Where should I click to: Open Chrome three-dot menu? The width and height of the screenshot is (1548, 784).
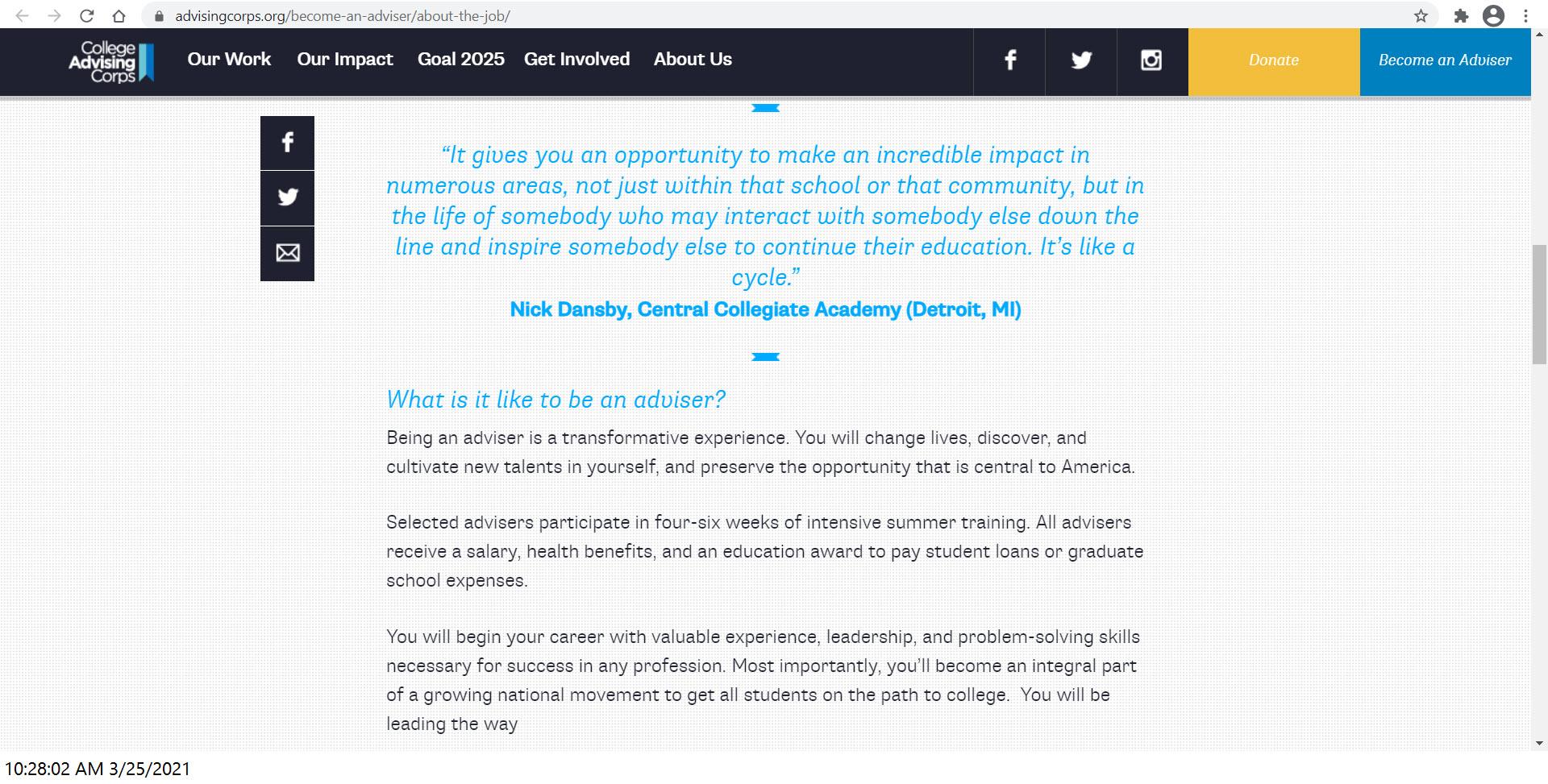[1525, 16]
